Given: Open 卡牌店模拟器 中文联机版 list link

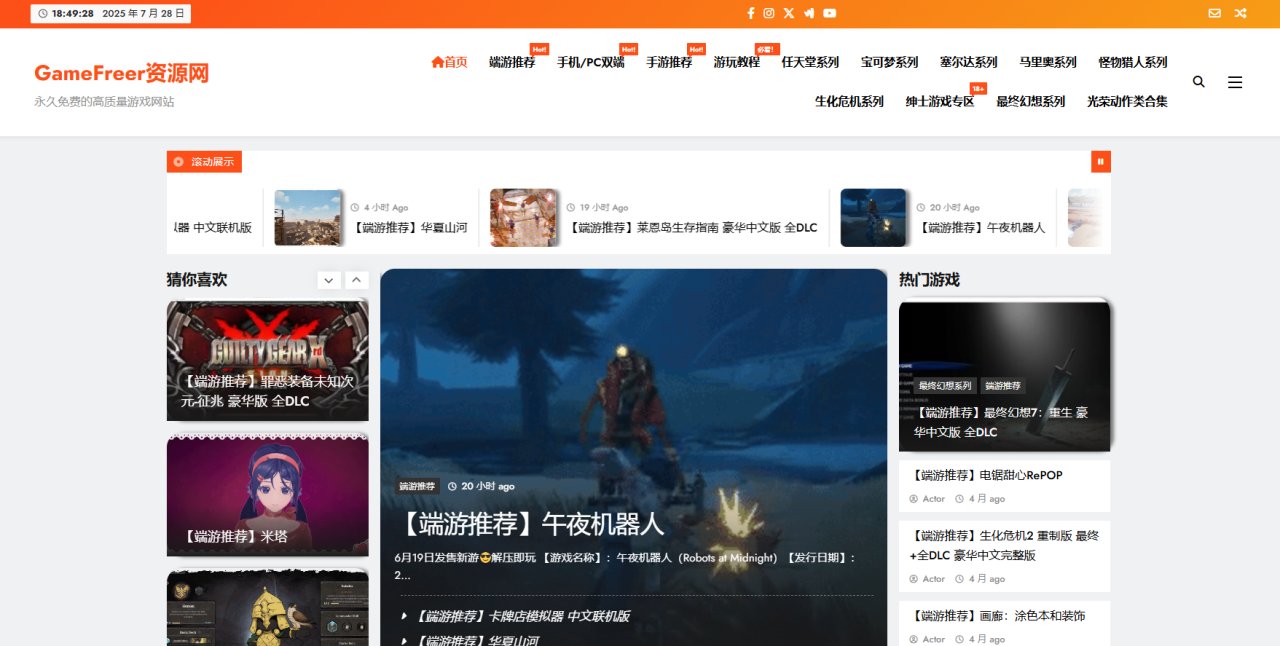Looking at the screenshot, I should (521, 616).
